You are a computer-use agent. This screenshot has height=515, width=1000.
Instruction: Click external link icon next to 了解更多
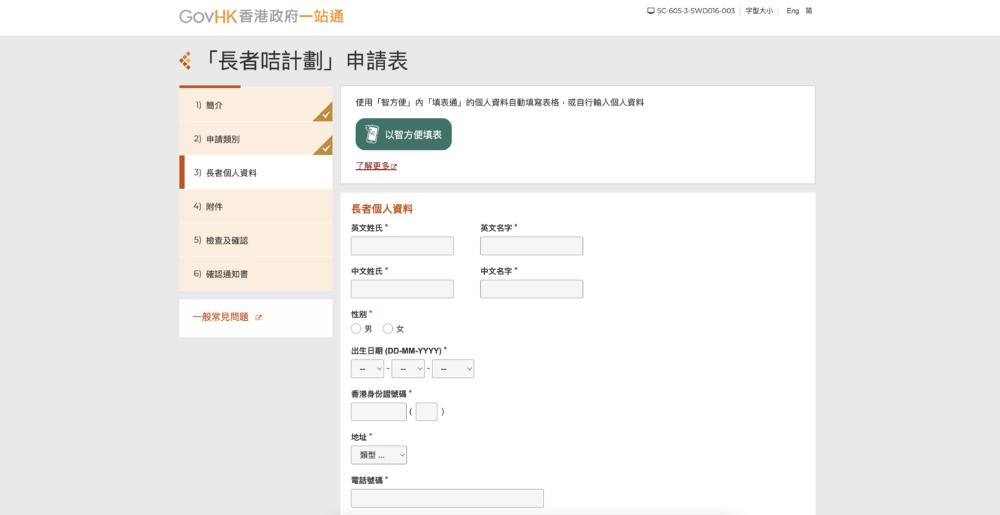[x=394, y=166]
